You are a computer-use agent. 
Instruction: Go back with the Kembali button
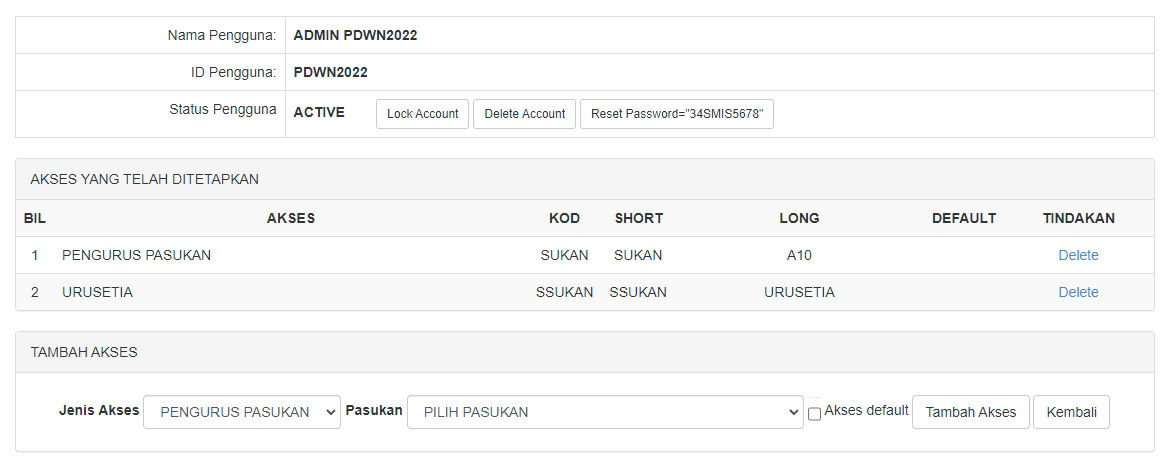tap(1071, 412)
